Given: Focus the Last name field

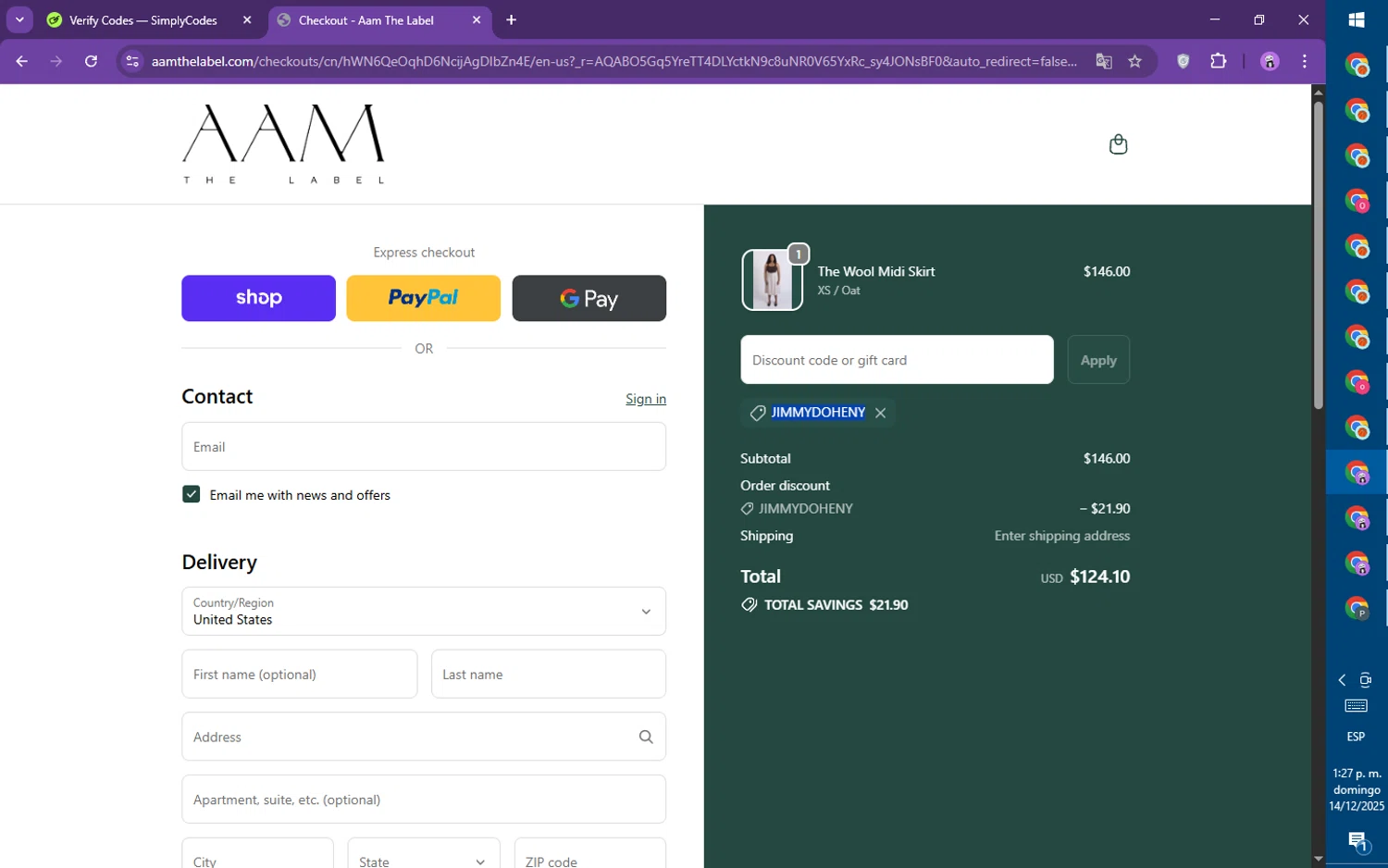Looking at the screenshot, I should click(549, 674).
